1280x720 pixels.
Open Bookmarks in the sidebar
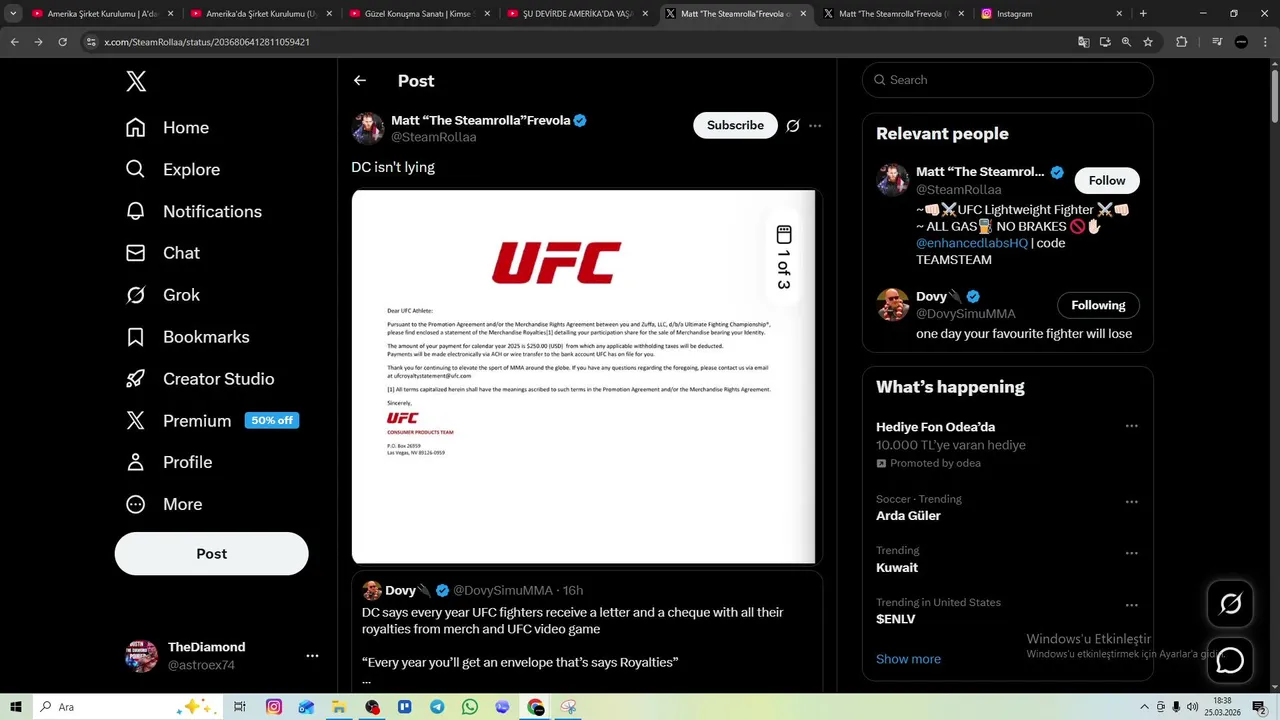tap(187, 337)
